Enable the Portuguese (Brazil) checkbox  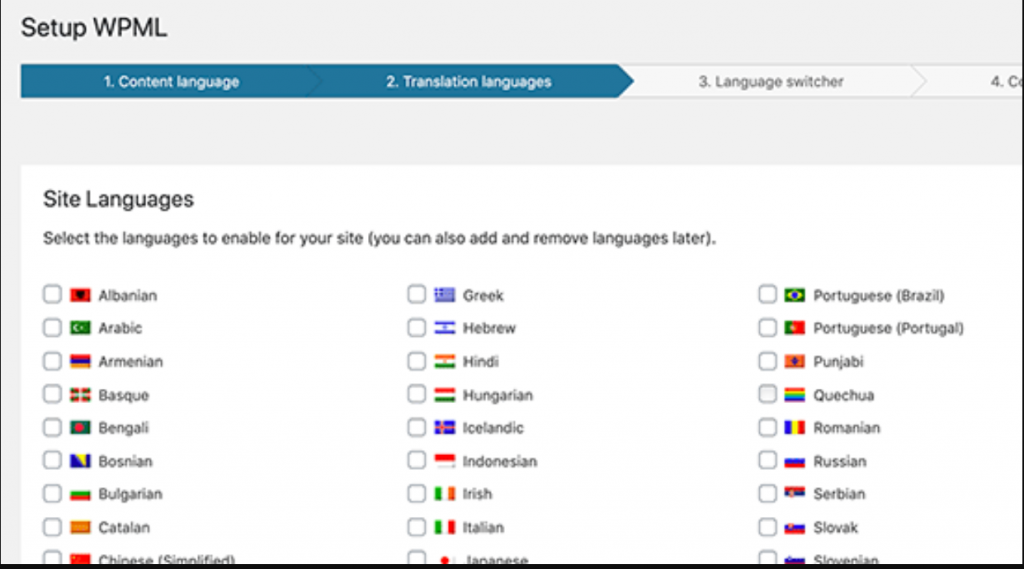[767, 294]
